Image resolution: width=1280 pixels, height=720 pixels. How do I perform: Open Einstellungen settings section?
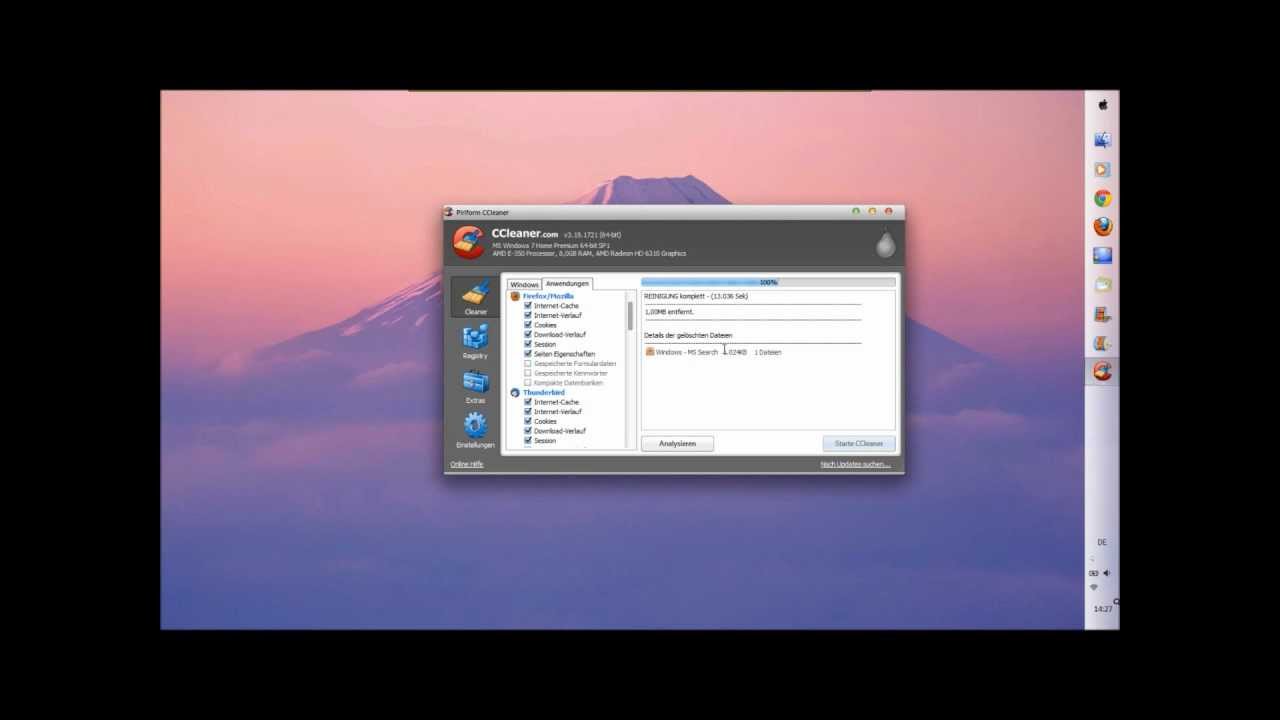pyautogui.click(x=475, y=431)
